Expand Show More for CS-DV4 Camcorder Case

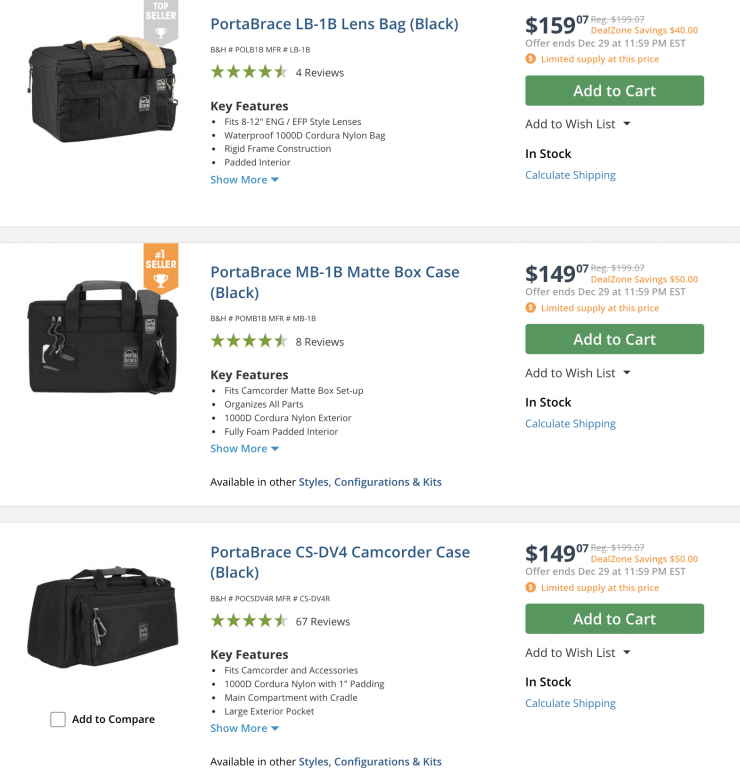pos(244,729)
